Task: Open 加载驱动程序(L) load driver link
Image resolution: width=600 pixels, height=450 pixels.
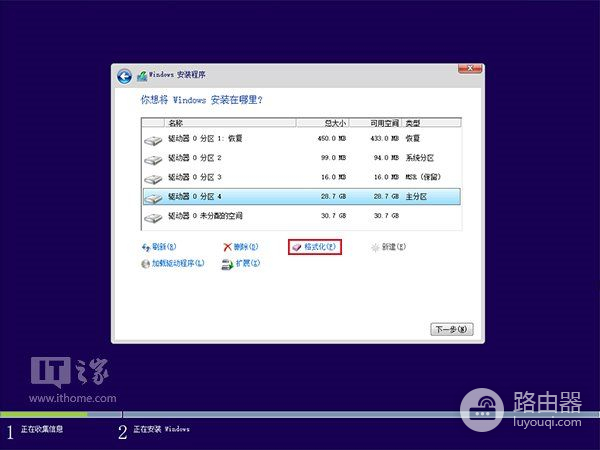Action: point(173,264)
